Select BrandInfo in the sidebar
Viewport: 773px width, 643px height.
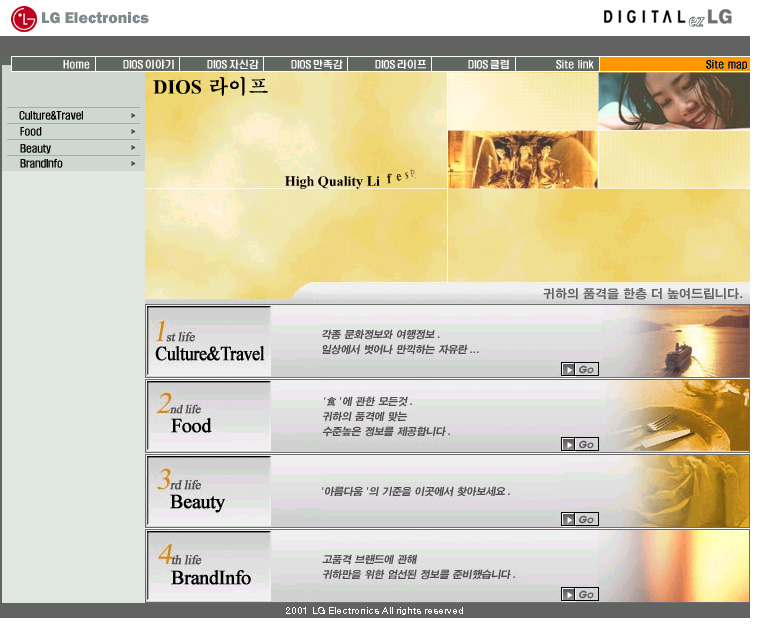point(41,163)
